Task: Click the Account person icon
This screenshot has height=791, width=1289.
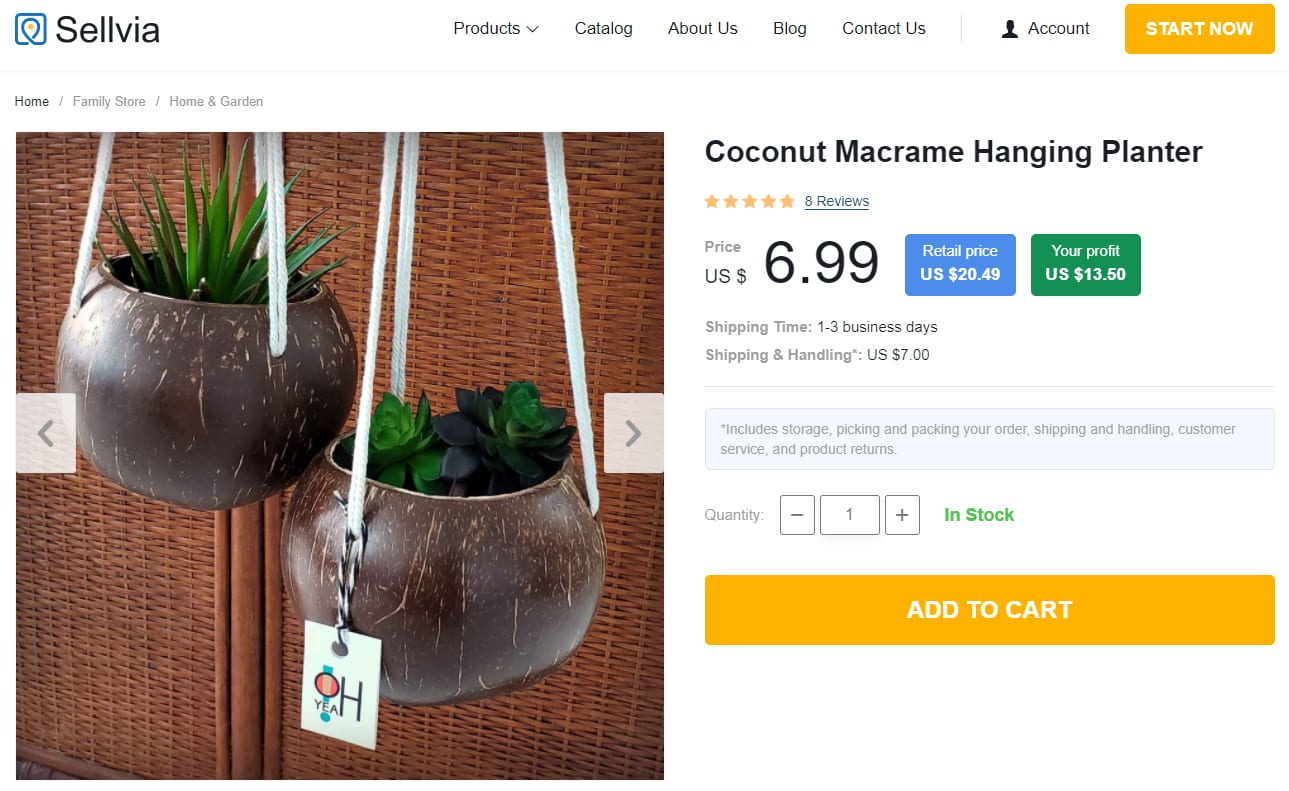Action: pyautogui.click(x=1010, y=29)
